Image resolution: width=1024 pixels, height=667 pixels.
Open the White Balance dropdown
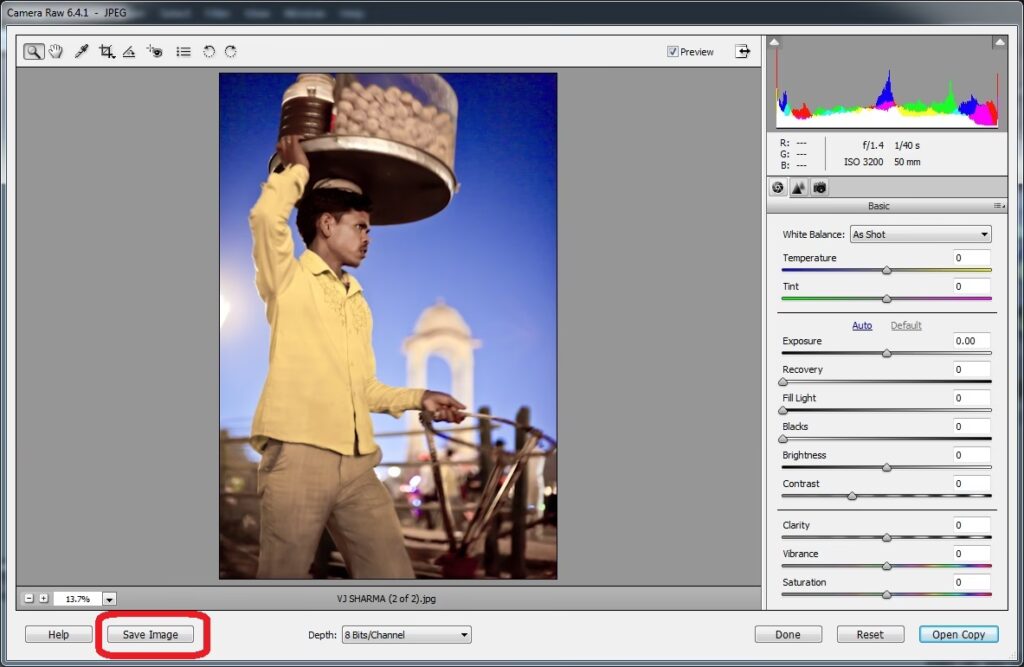tap(920, 234)
